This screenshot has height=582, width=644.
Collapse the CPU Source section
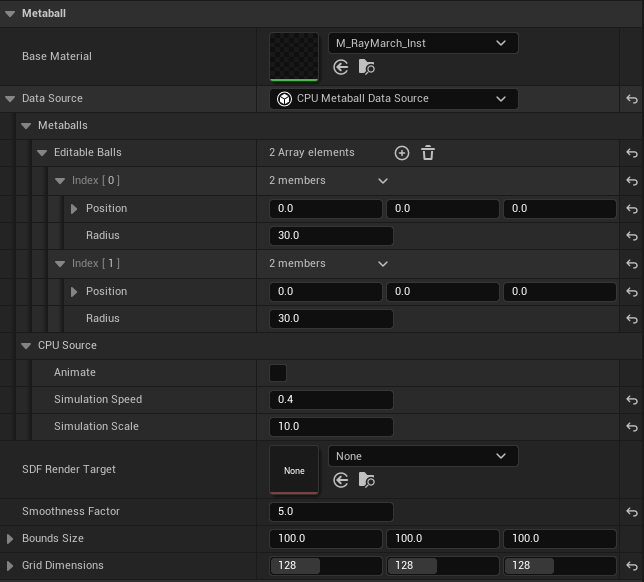coord(27,346)
